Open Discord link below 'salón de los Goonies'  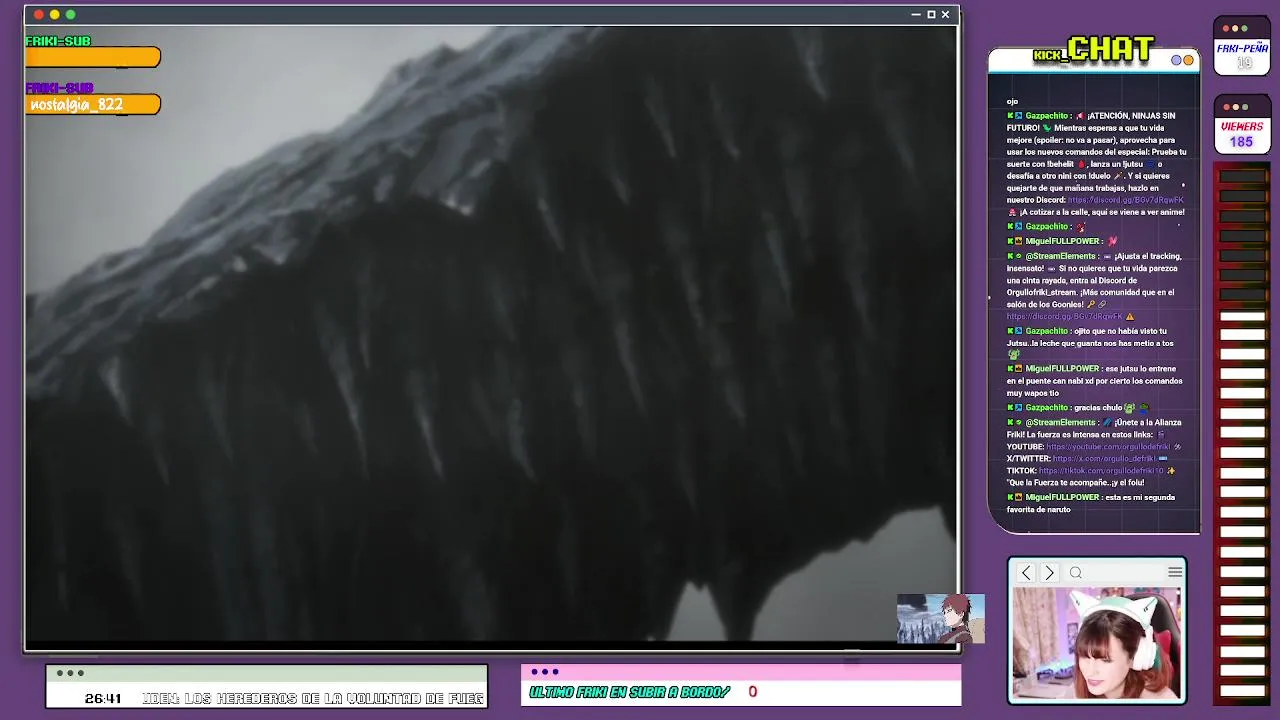(1065, 316)
